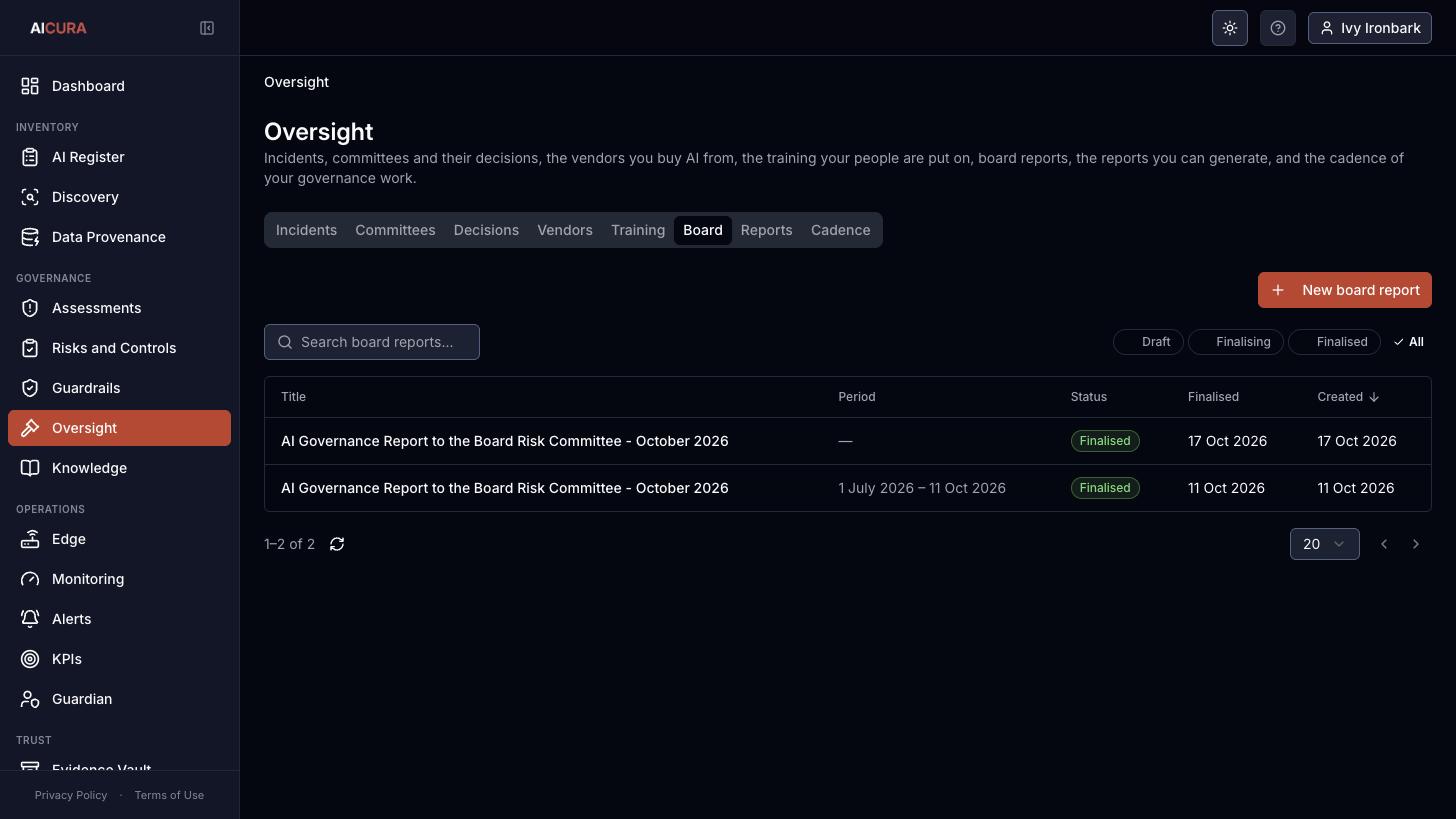
Task: Select the Cadence tab
Action: [x=840, y=230]
